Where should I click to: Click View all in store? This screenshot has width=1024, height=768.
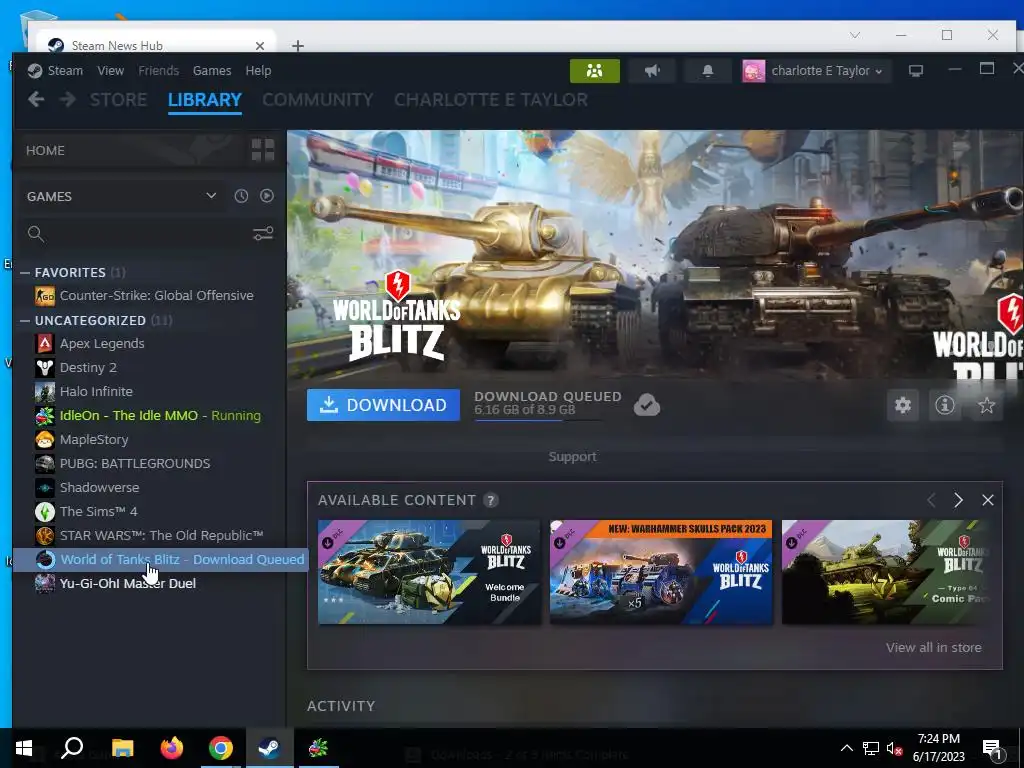coord(933,647)
